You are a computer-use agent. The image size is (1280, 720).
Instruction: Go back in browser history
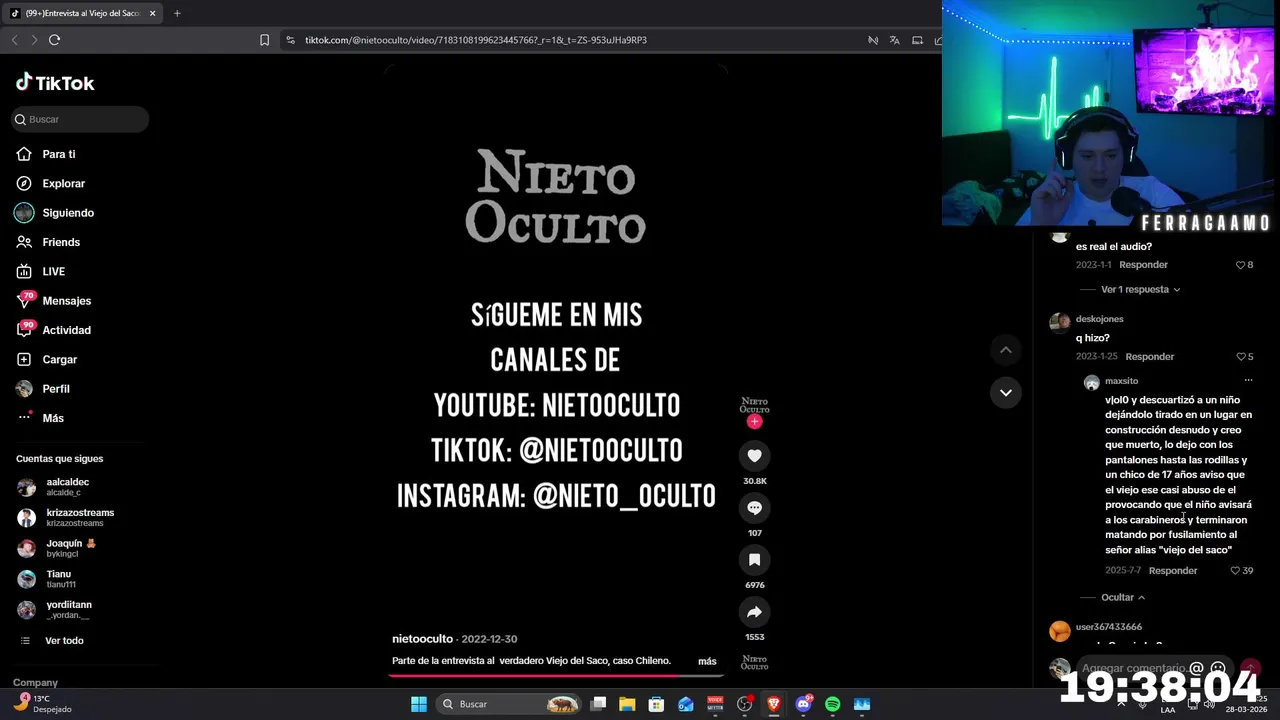14,40
